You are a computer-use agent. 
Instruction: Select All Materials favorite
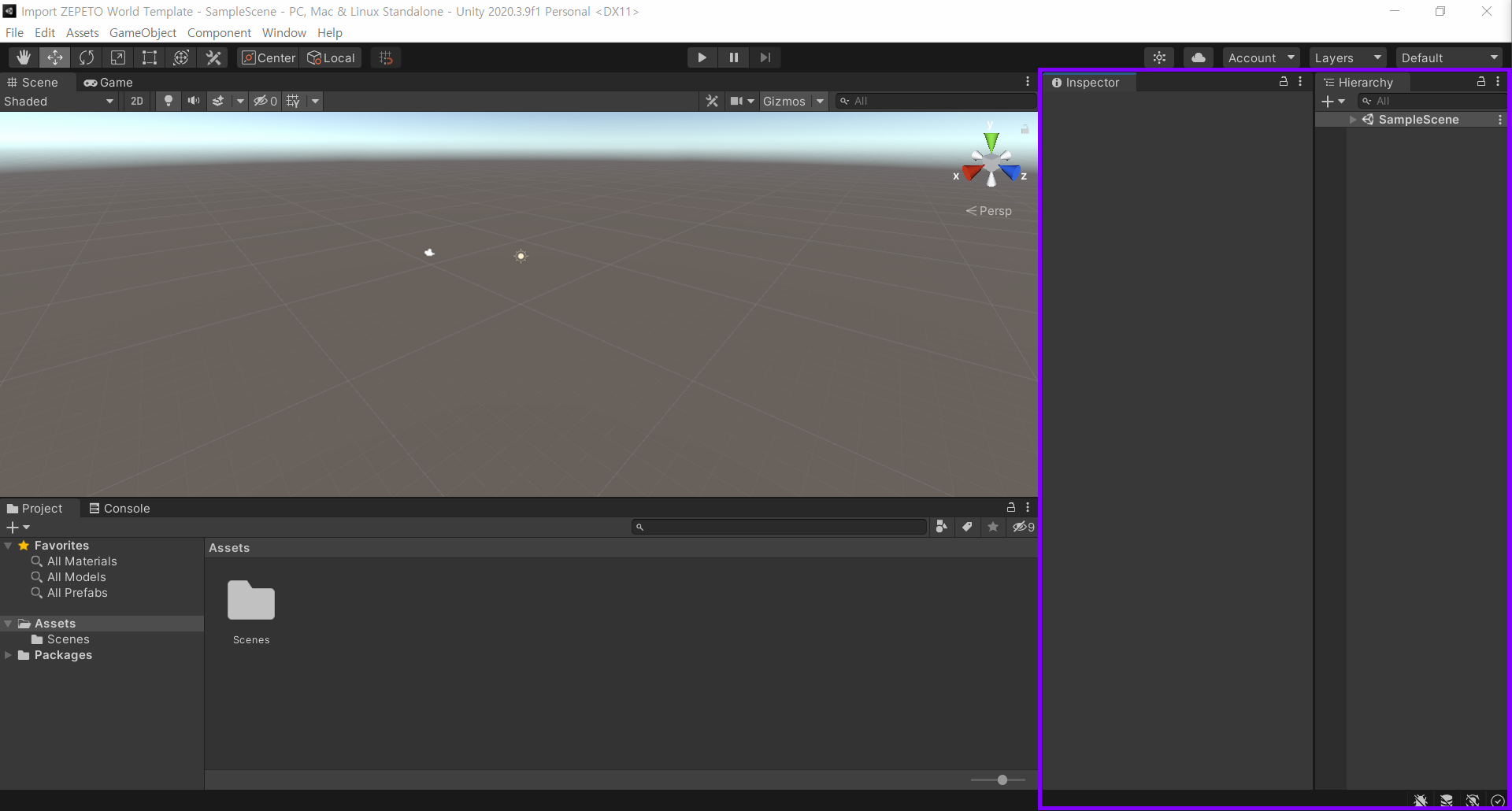(x=82, y=561)
